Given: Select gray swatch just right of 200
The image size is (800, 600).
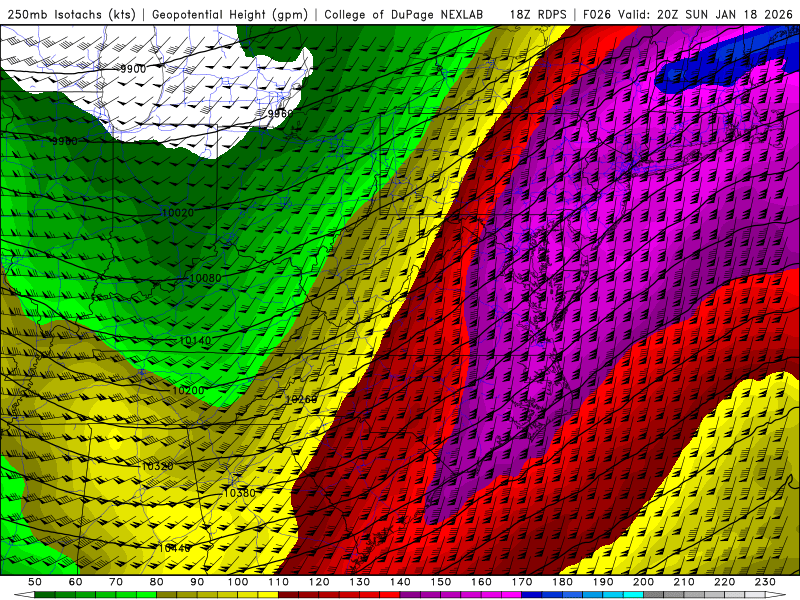Looking at the screenshot, I should click(x=654, y=595).
